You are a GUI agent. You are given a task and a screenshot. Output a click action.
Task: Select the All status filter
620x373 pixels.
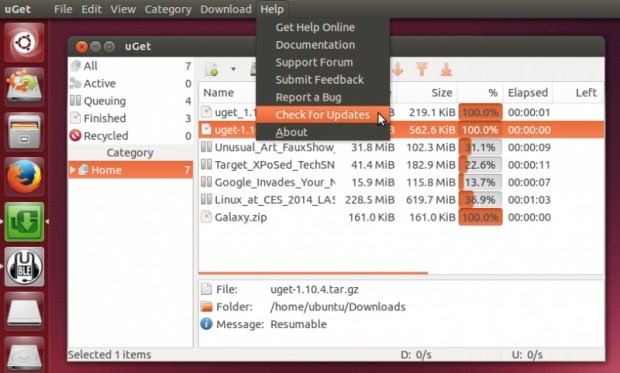point(130,66)
